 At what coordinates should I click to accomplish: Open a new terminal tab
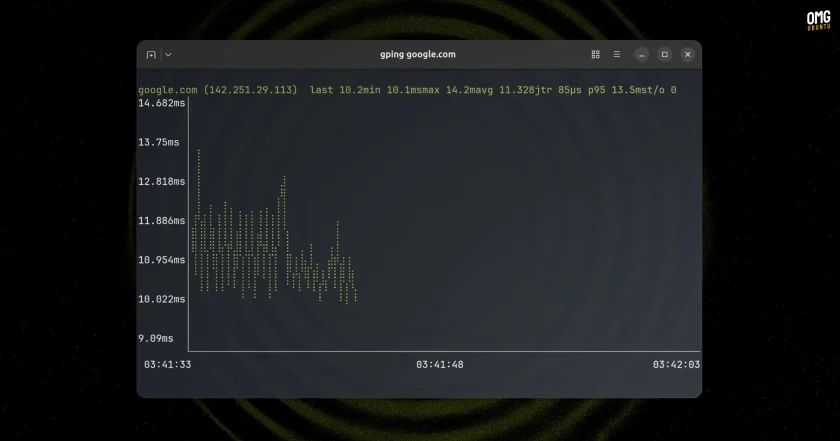151,55
